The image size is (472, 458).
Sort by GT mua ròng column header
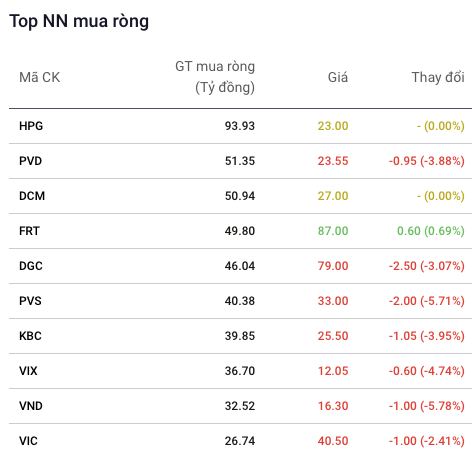(x=215, y=77)
